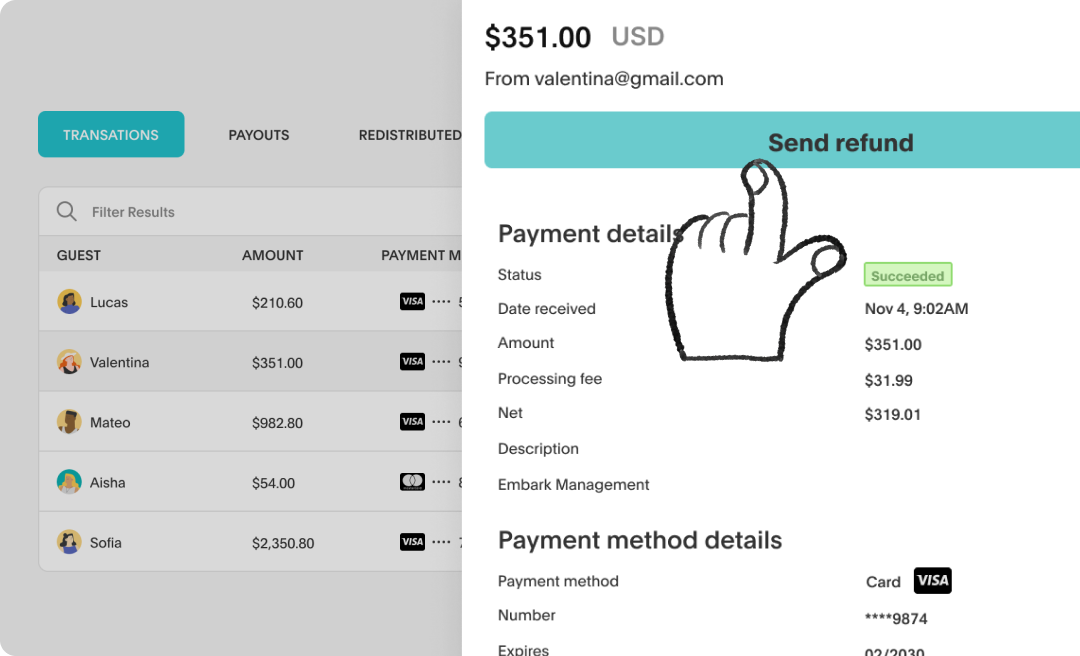Click the Succeeded status badge
This screenshot has height=656, width=1080.
(907, 275)
